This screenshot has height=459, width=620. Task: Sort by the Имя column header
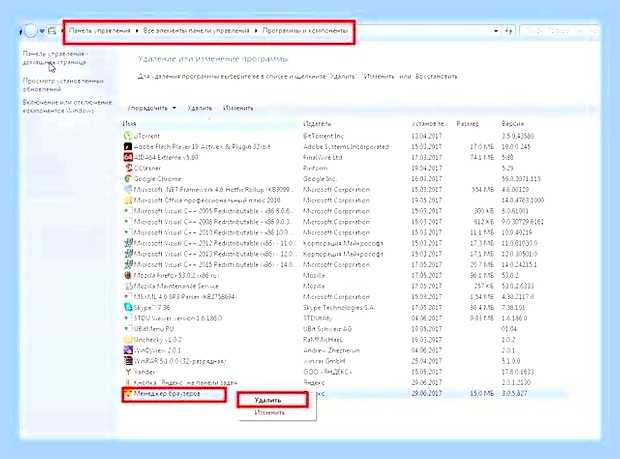tap(129, 124)
